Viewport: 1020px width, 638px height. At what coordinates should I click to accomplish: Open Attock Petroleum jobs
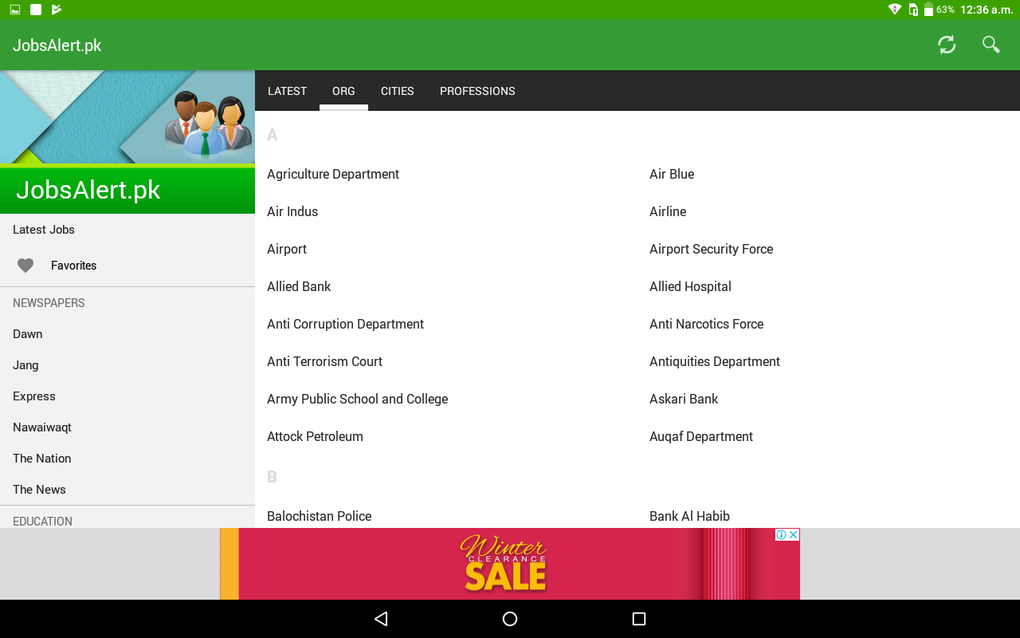point(315,436)
